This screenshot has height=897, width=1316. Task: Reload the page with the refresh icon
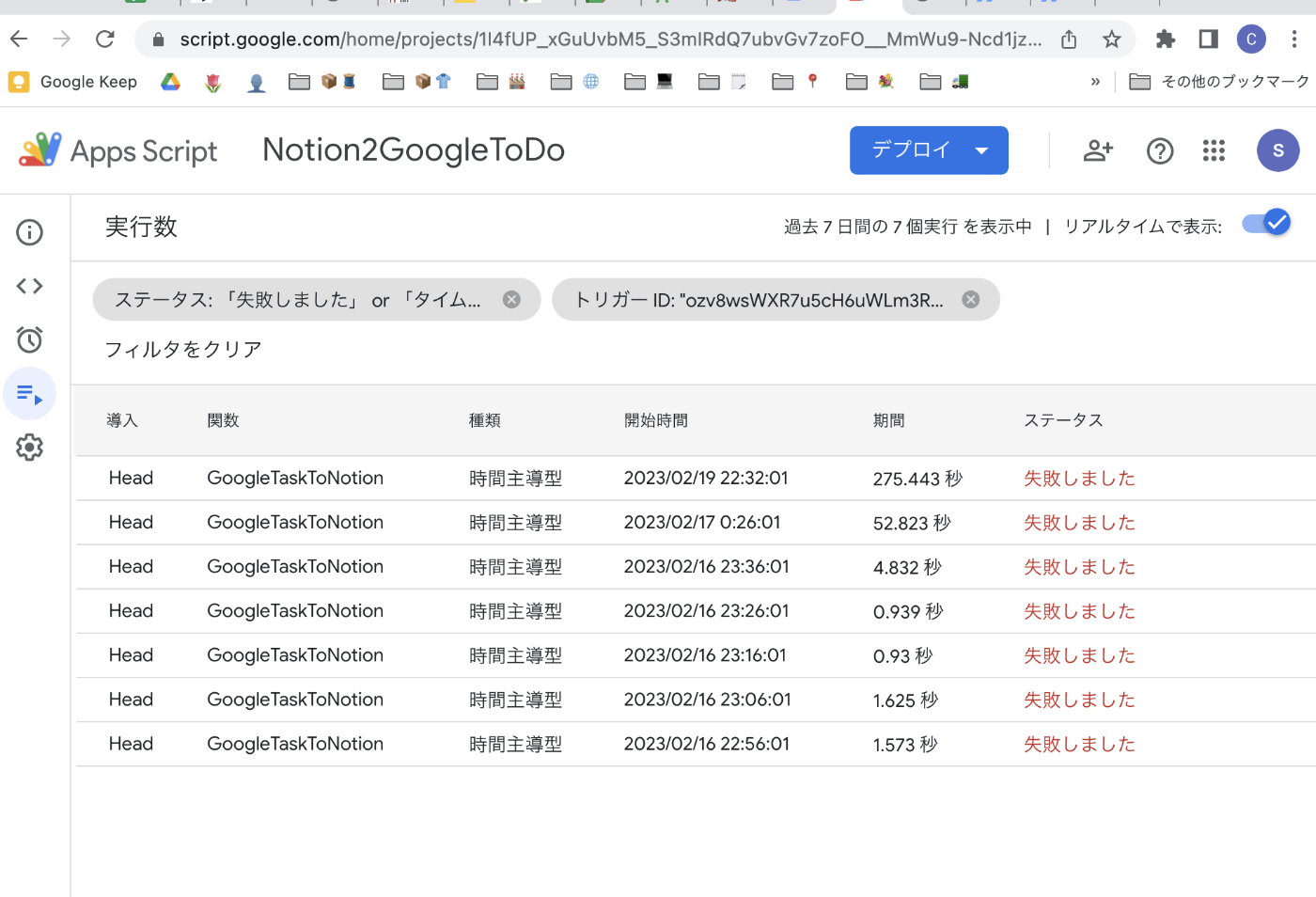[105, 39]
